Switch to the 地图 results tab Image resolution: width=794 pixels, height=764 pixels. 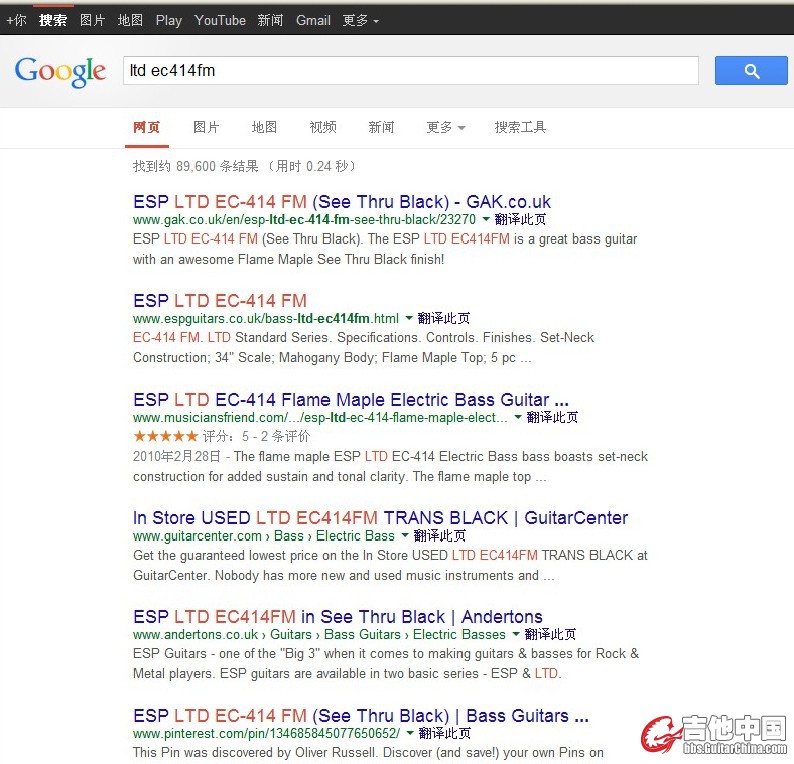click(264, 127)
